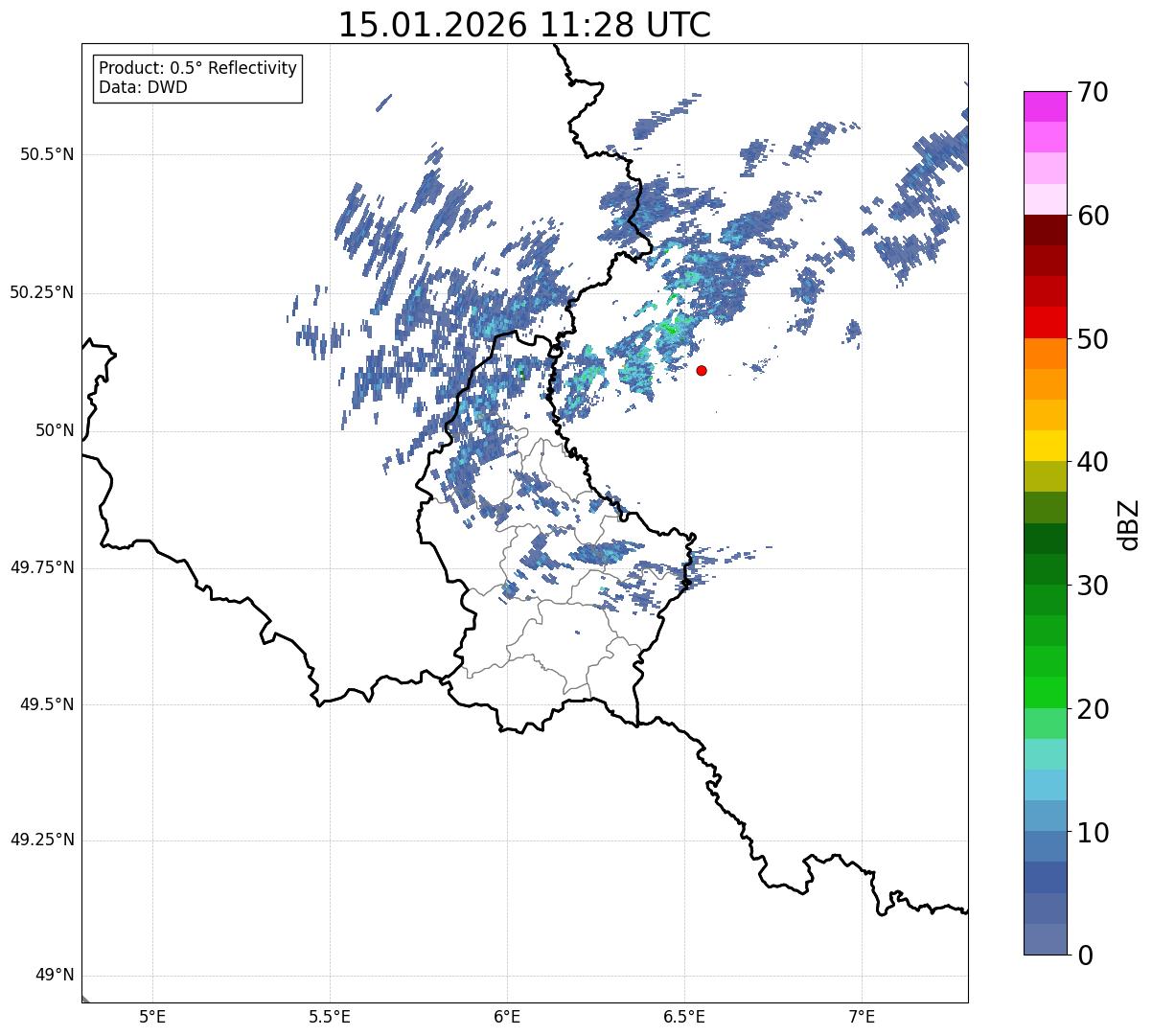Click the 'Product: 0.5° Reflectivity' legend text
The width and height of the screenshot is (1152, 1036).
(x=197, y=69)
